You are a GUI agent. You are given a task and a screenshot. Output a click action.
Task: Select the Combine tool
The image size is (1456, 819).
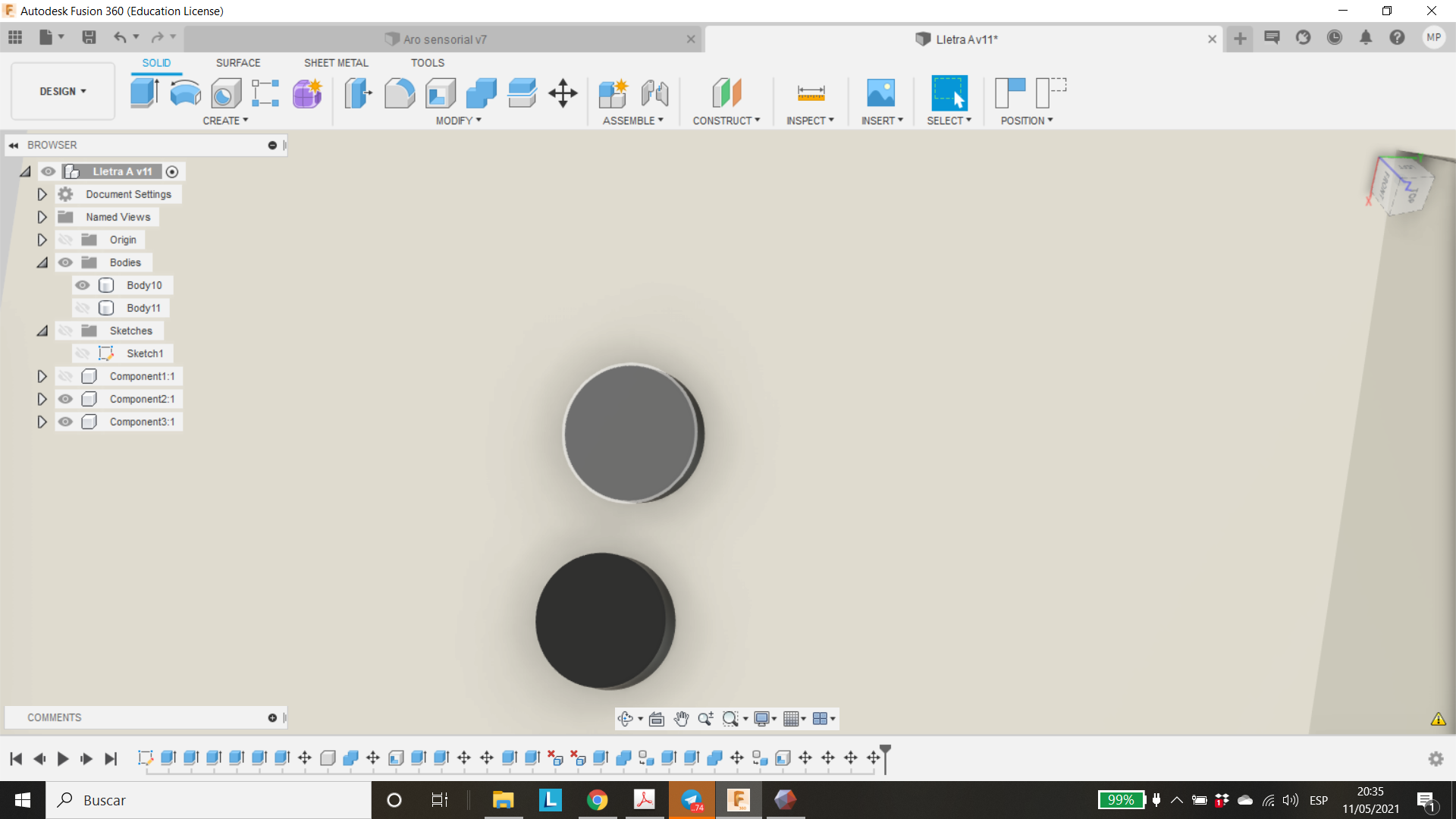[482, 93]
